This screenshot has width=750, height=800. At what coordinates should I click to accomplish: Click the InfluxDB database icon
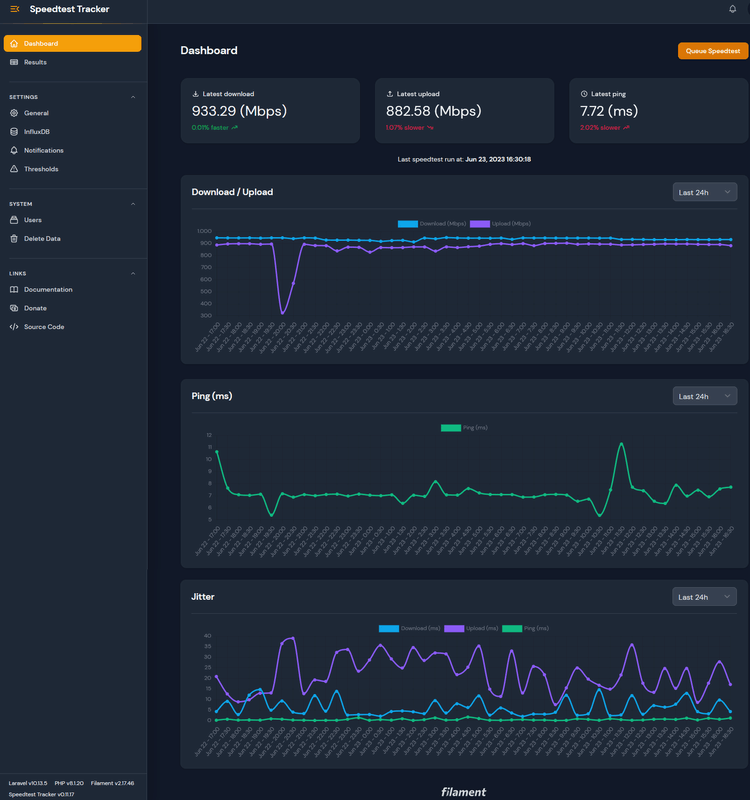click(x=14, y=132)
